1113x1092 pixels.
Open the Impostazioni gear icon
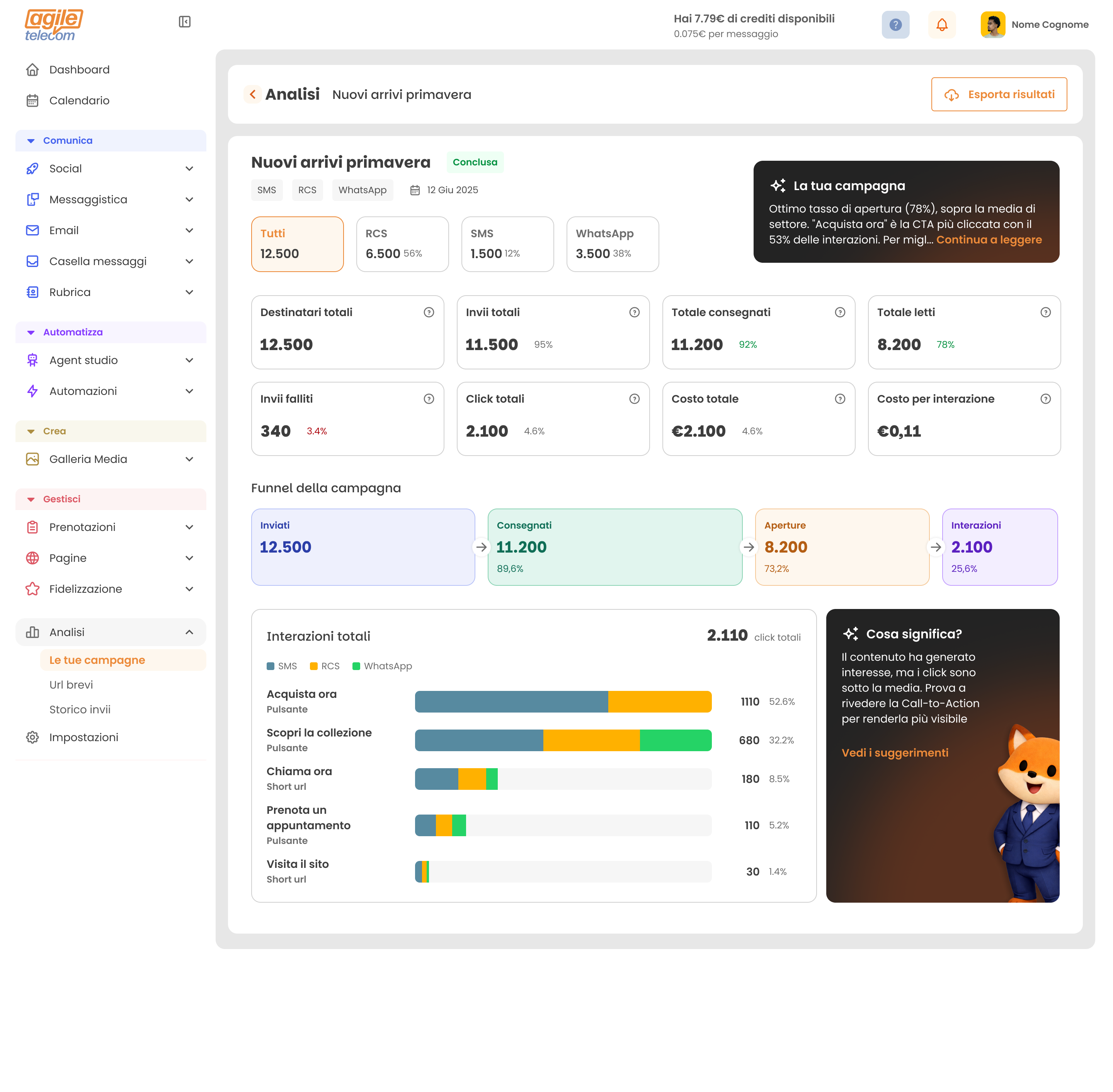(x=33, y=737)
